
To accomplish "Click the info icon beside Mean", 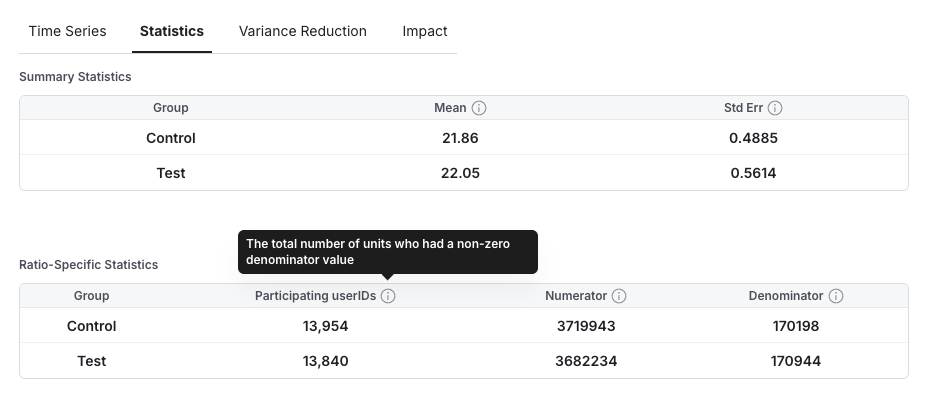I will pos(479,108).
